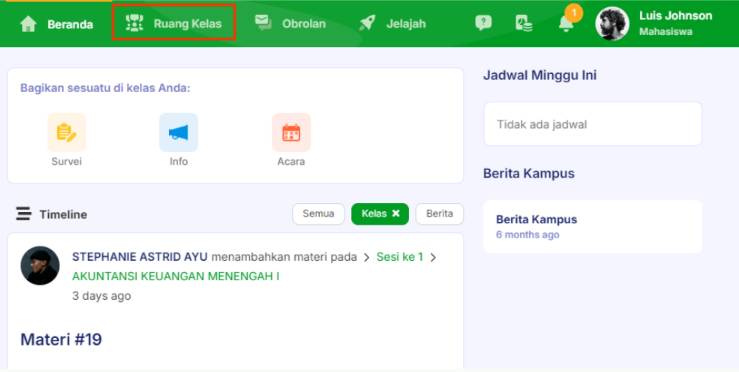Open the Ruang Kelas menu
This screenshot has height=372, width=739.
(x=174, y=22)
